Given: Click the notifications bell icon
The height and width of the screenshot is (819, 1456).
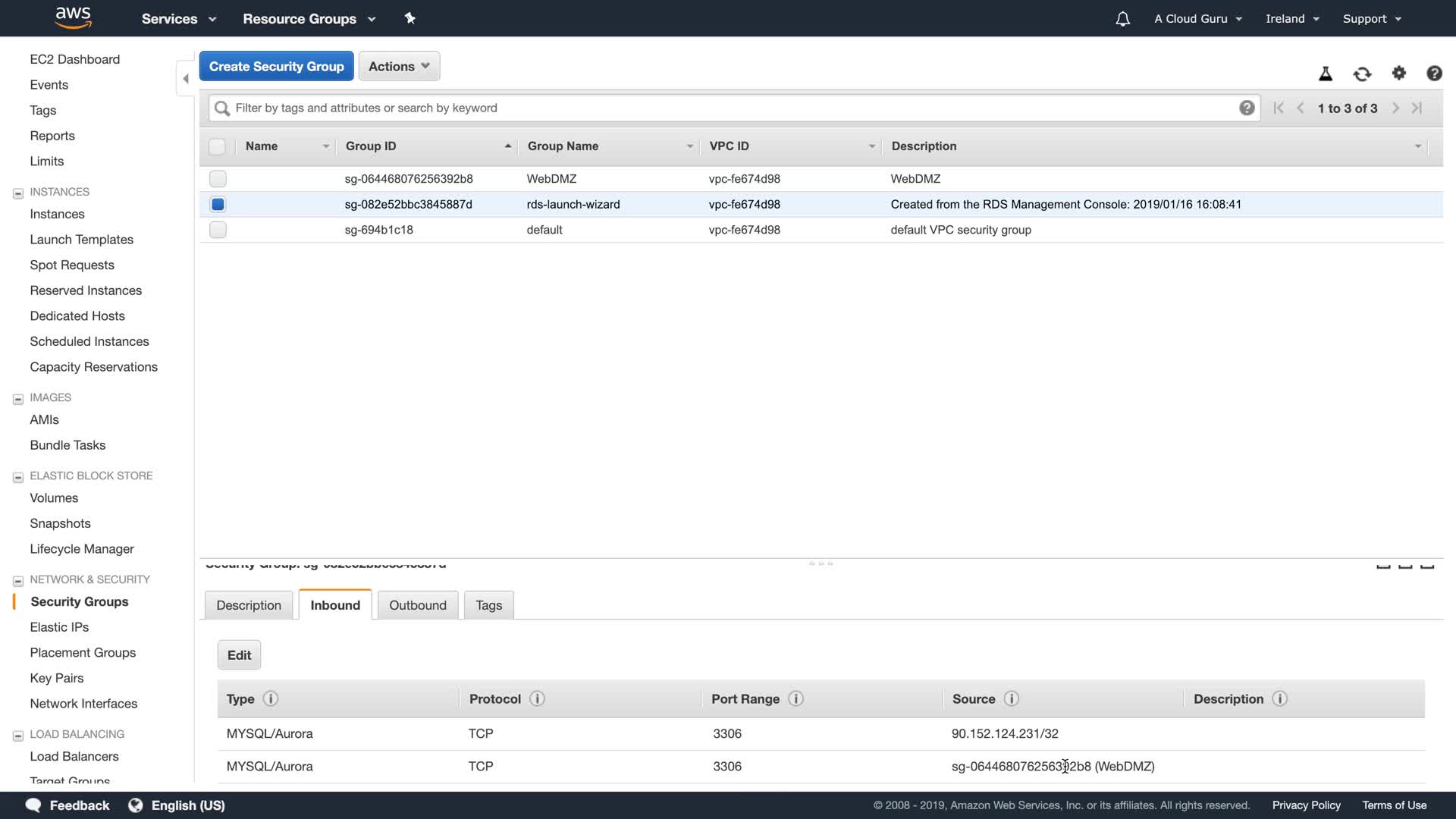Looking at the screenshot, I should click(1122, 19).
